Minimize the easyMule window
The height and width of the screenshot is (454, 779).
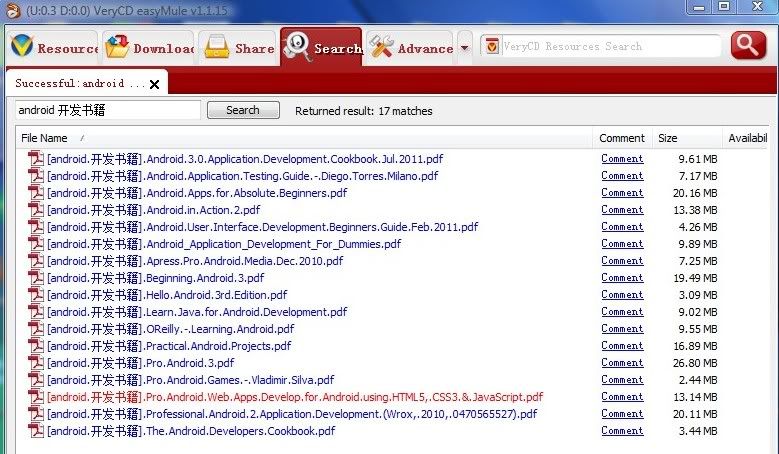pos(699,7)
